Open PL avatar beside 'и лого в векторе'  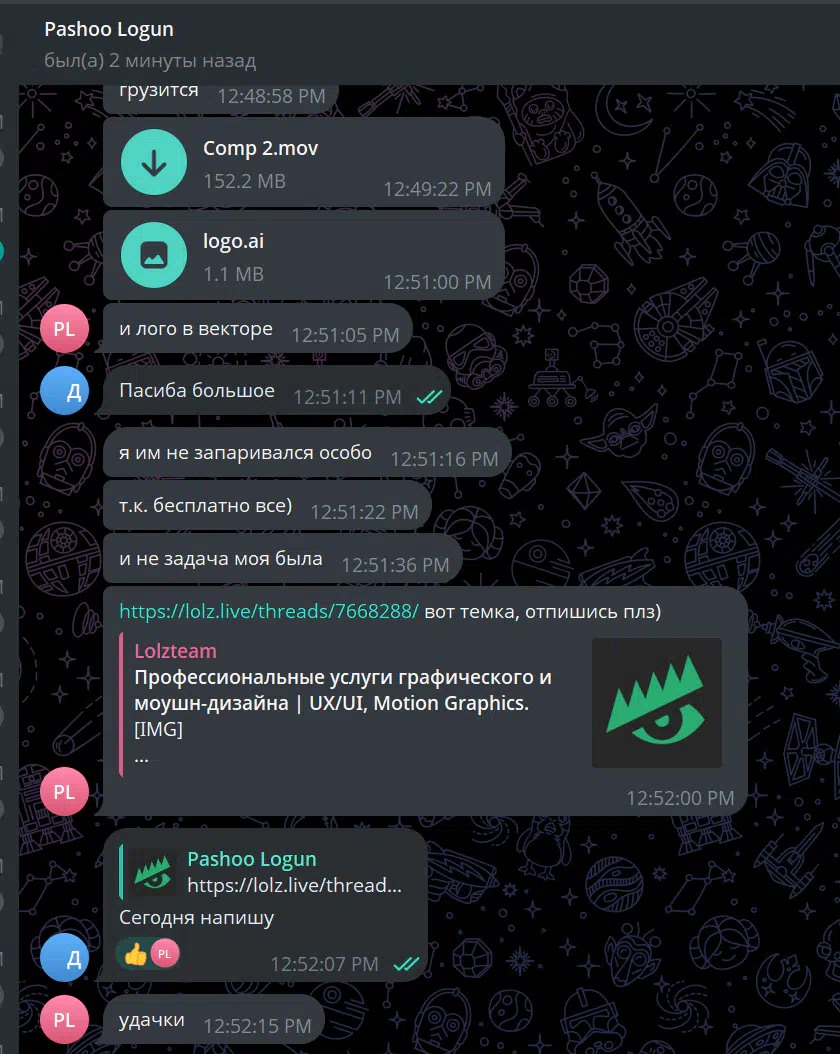click(65, 329)
